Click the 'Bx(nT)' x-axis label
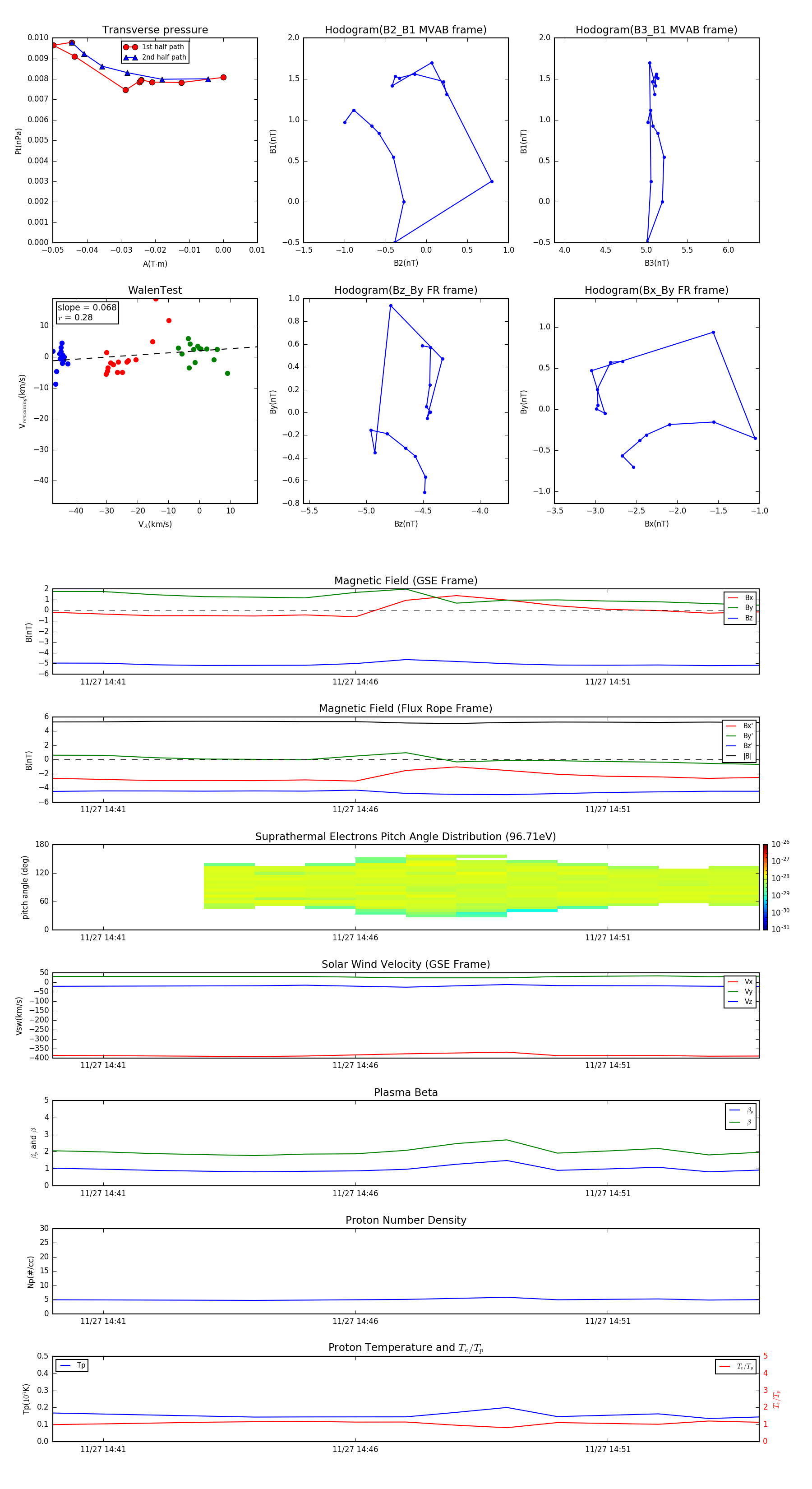 [656, 524]
